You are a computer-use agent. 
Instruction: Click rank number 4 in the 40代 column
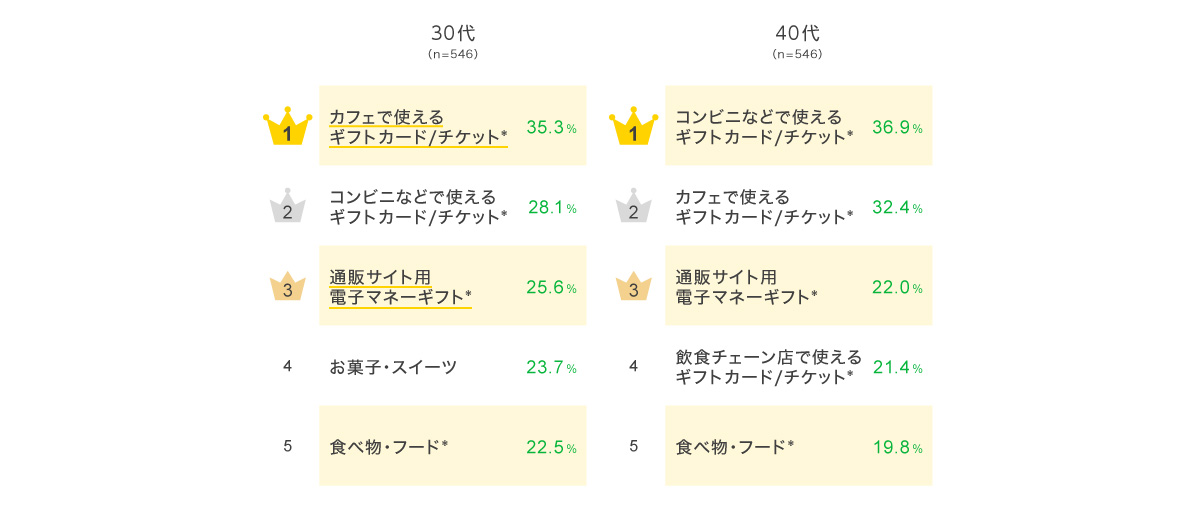pos(633,366)
